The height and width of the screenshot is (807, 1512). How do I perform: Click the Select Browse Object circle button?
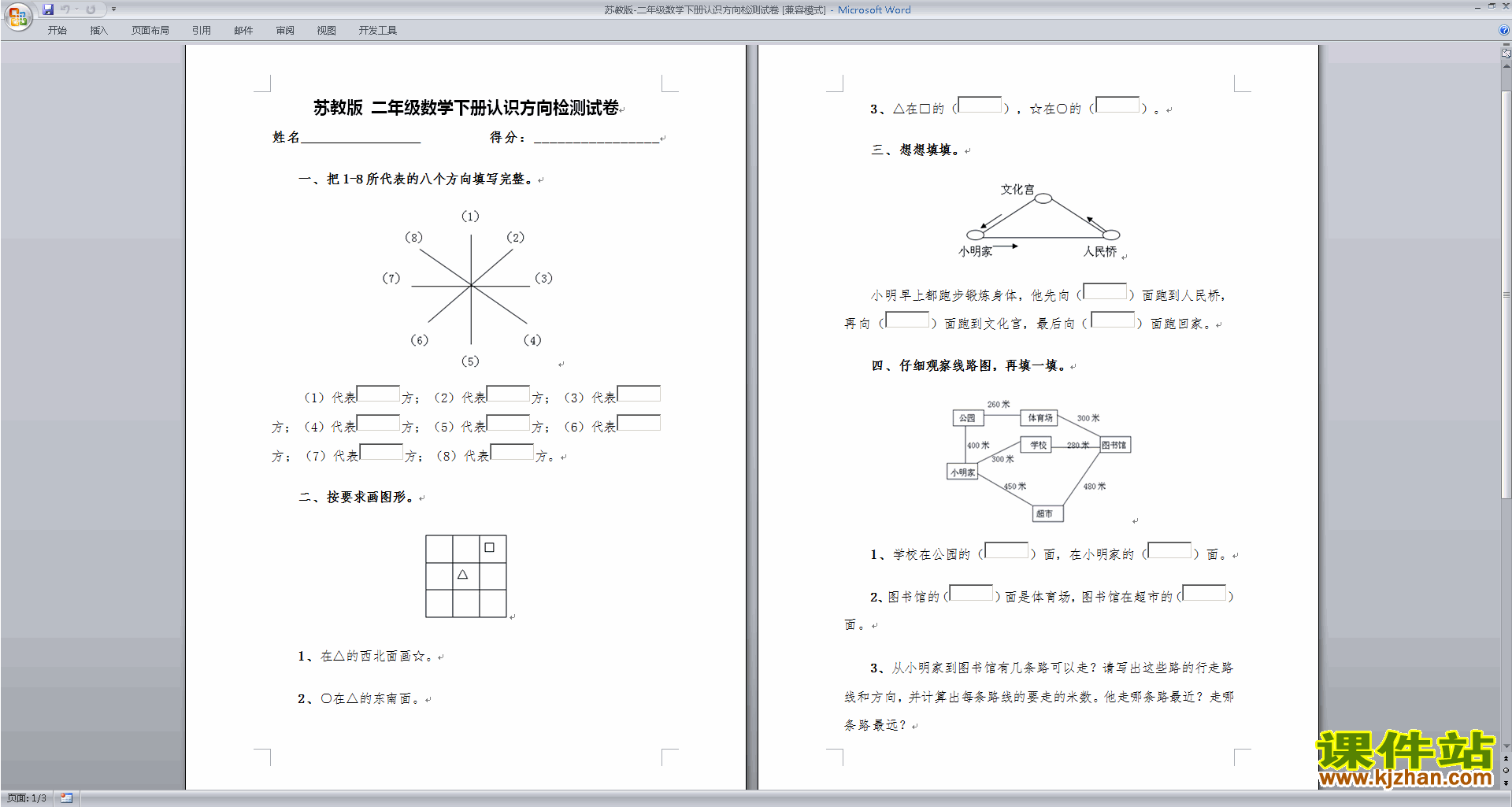click(x=1506, y=770)
